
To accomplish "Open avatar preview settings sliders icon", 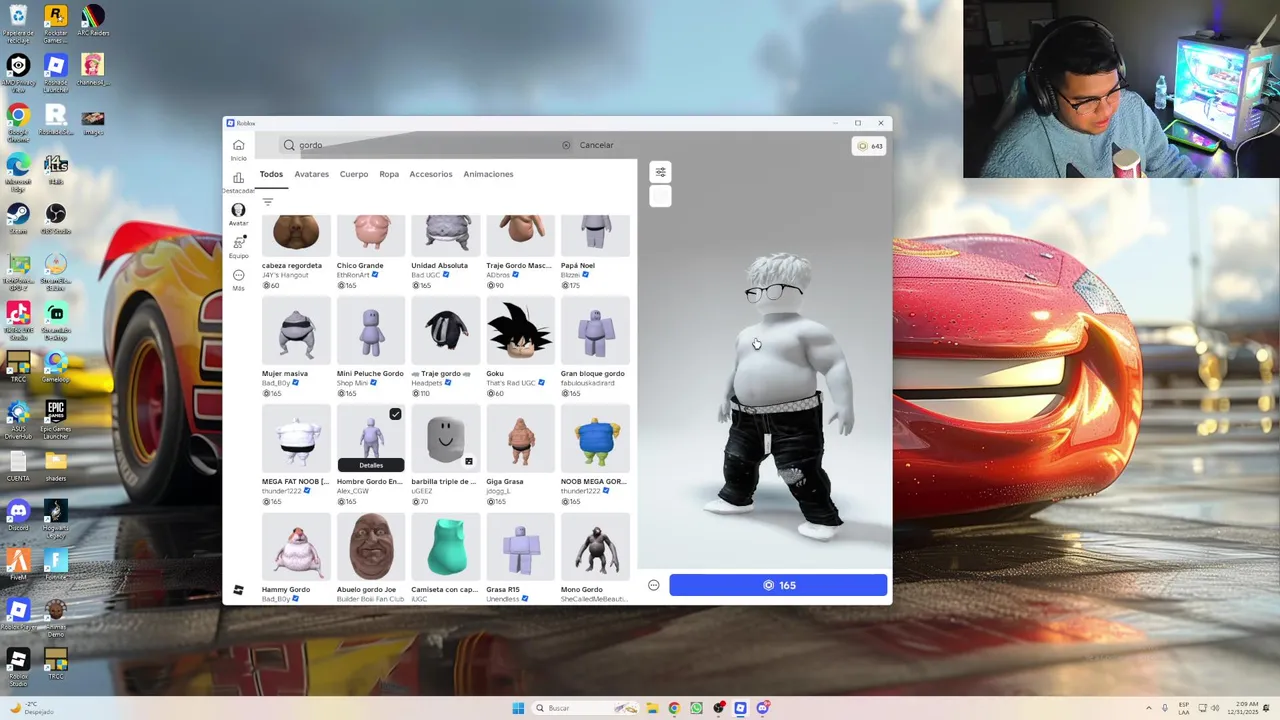I will point(660,172).
